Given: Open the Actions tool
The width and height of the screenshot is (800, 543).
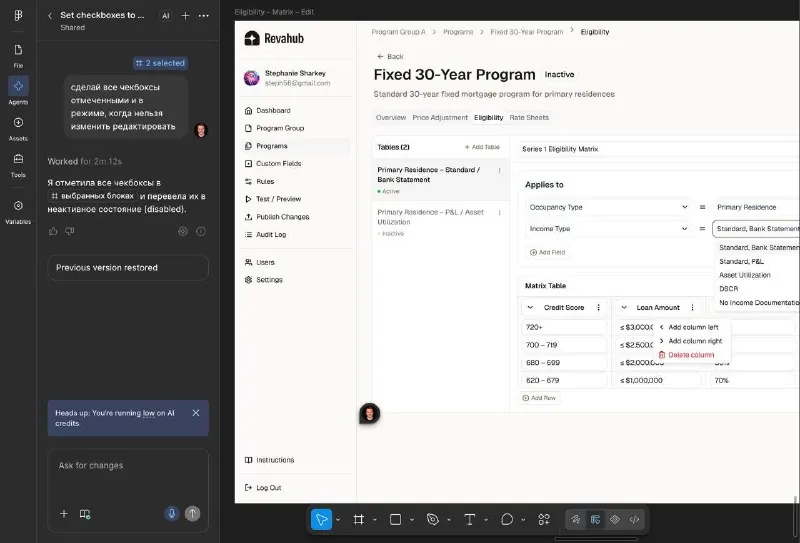Looking at the screenshot, I should point(544,520).
